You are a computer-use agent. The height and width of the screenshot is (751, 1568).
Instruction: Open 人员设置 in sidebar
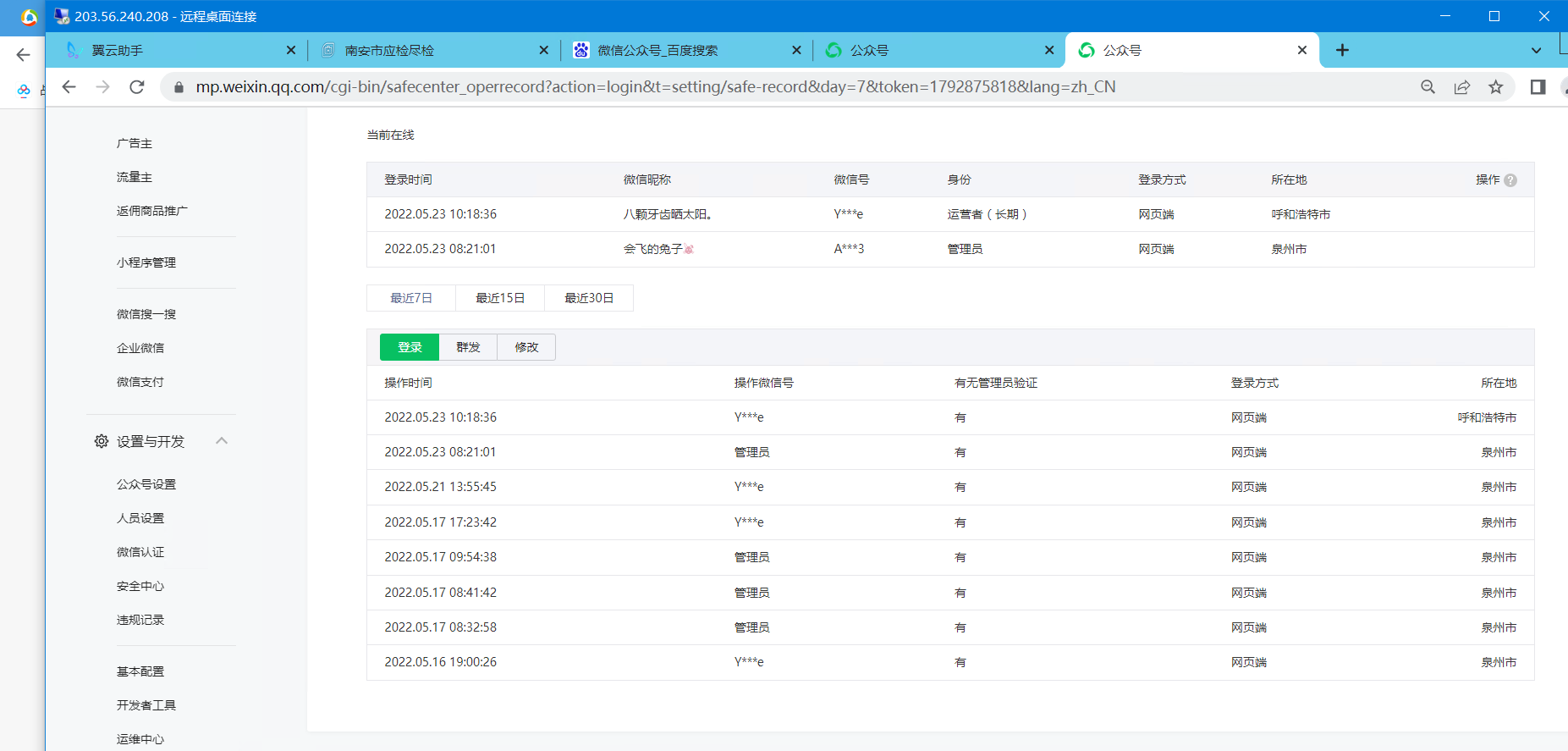140,518
